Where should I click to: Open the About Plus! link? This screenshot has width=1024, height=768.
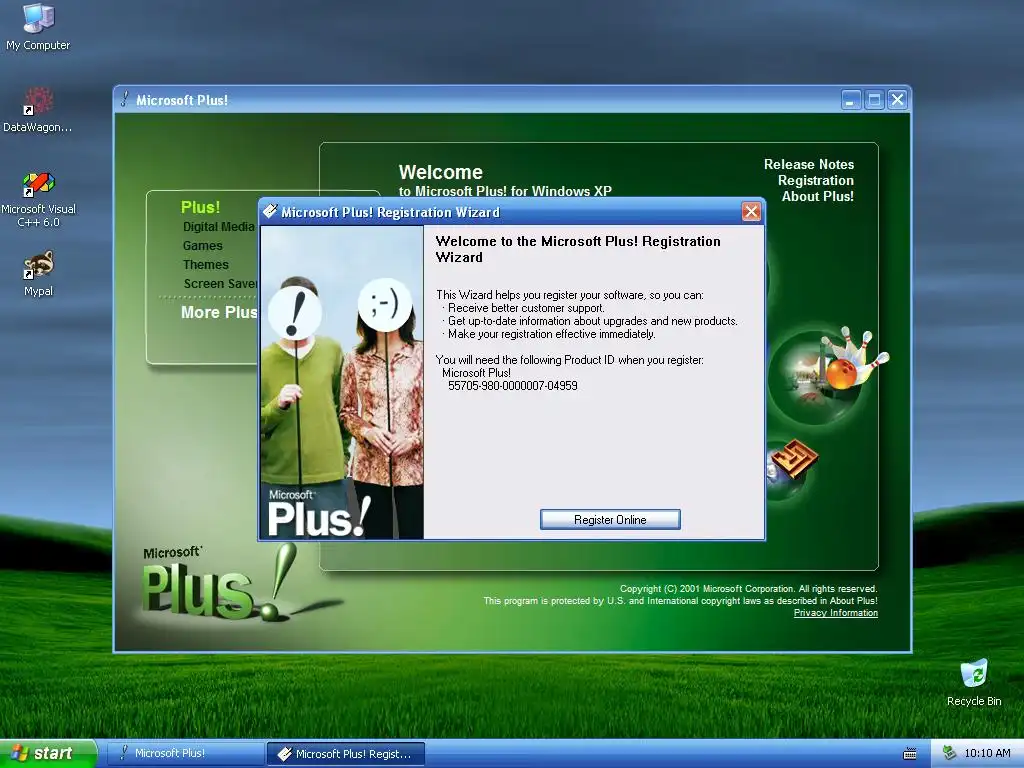pos(818,197)
